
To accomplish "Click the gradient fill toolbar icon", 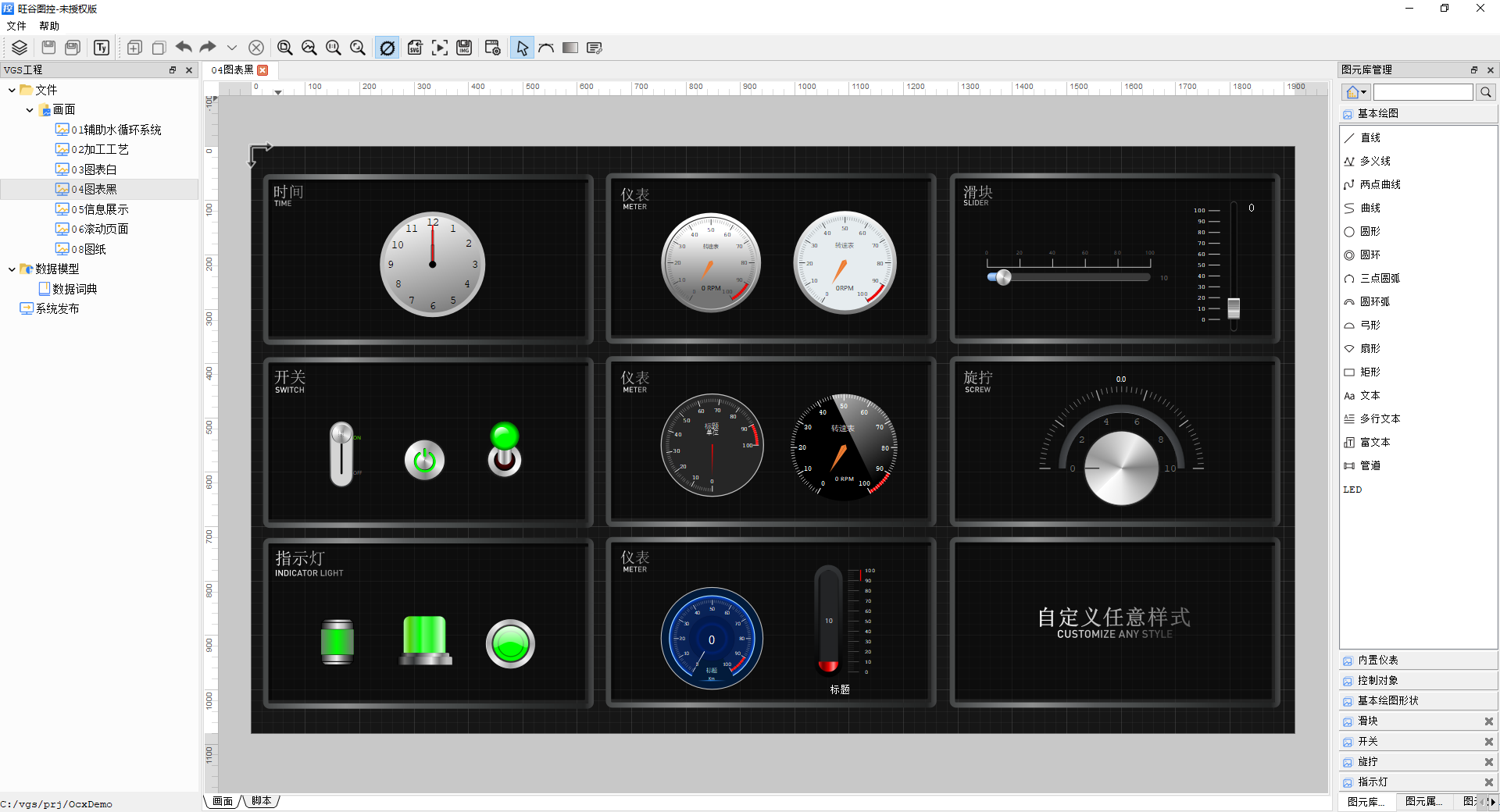I will click(x=570, y=48).
